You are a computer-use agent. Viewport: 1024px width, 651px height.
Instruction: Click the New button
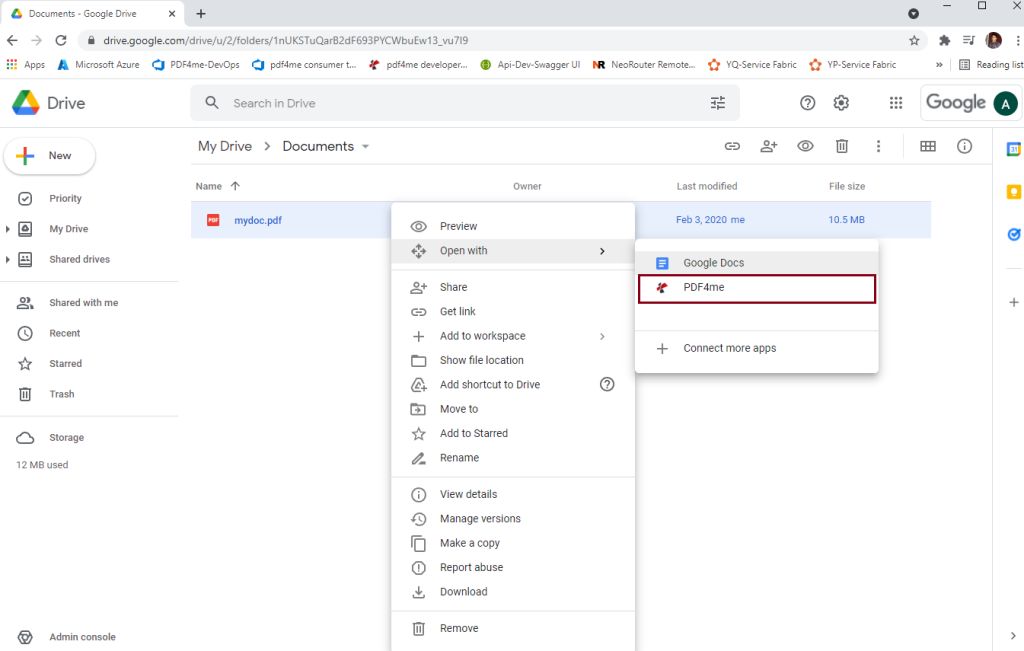(x=50, y=156)
